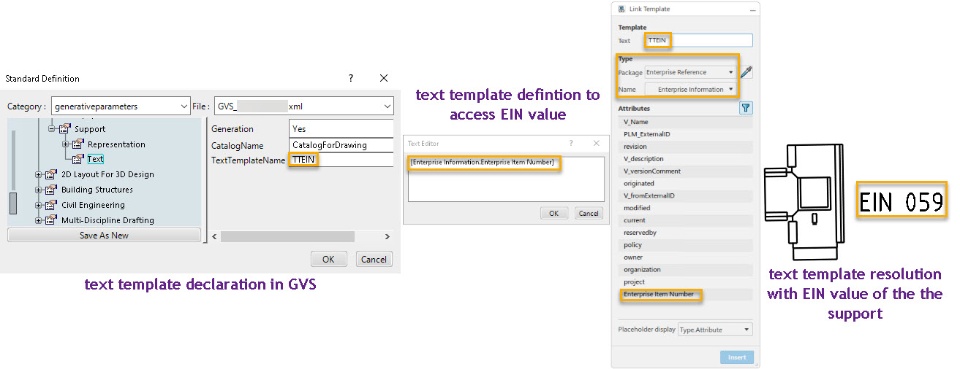Click the horizontal scrollbar thumb in properties pane
The image size is (960, 369).
pos(288,236)
